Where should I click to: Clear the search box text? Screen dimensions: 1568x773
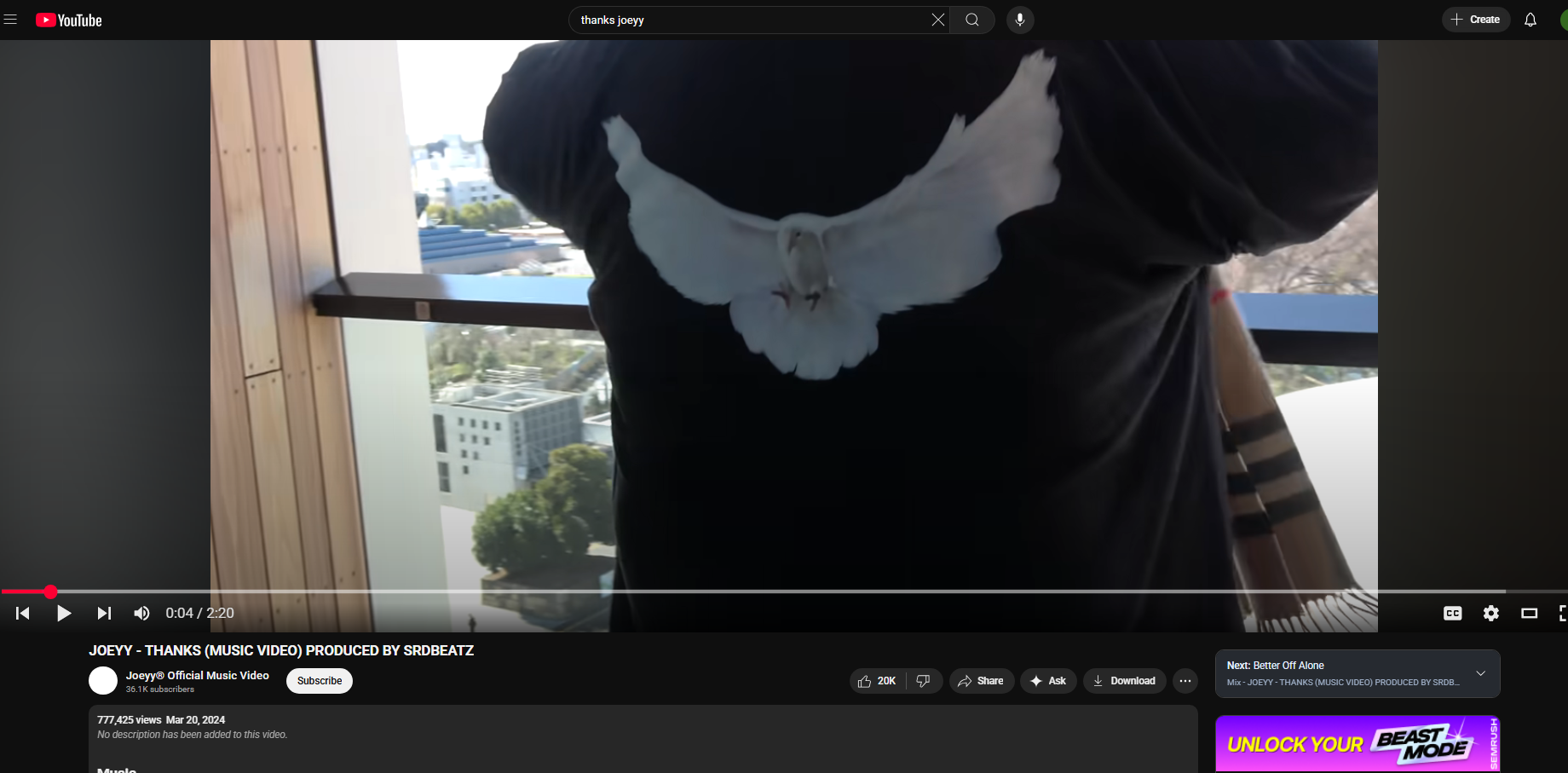(937, 20)
